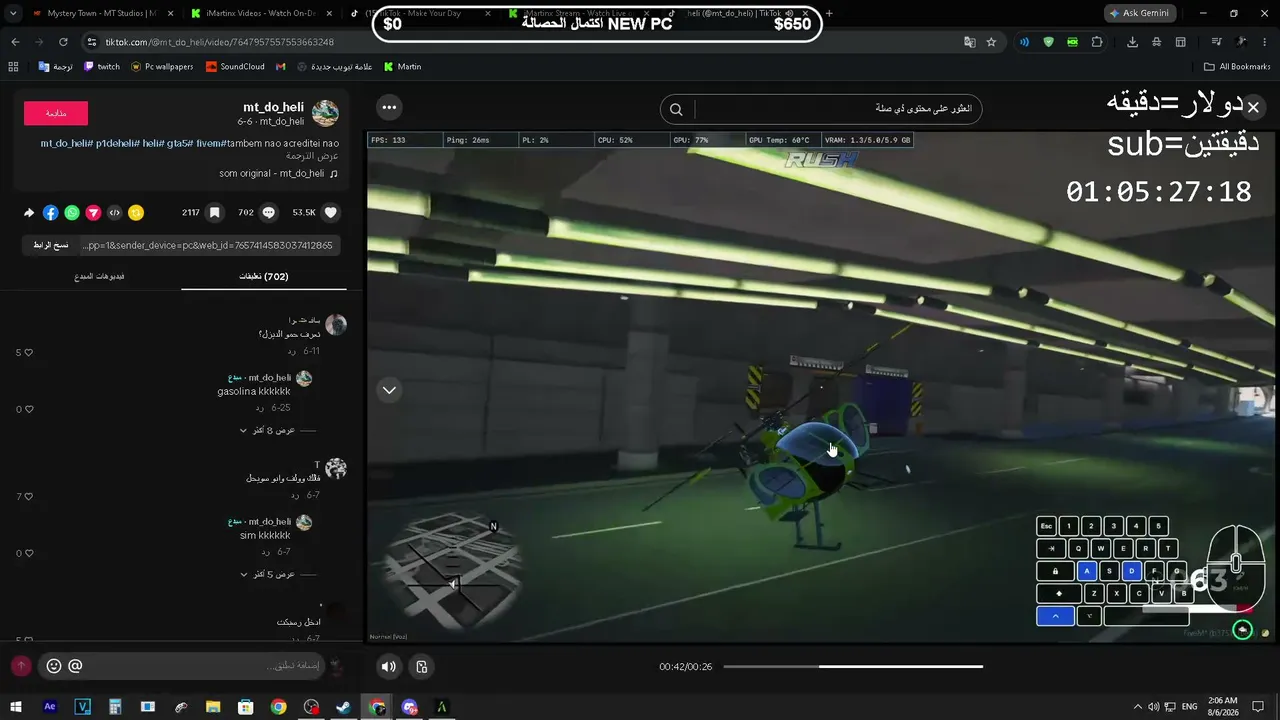Switch to the creator videos tab
Image resolution: width=1280 pixels, height=720 pixels.
click(x=99, y=276)
